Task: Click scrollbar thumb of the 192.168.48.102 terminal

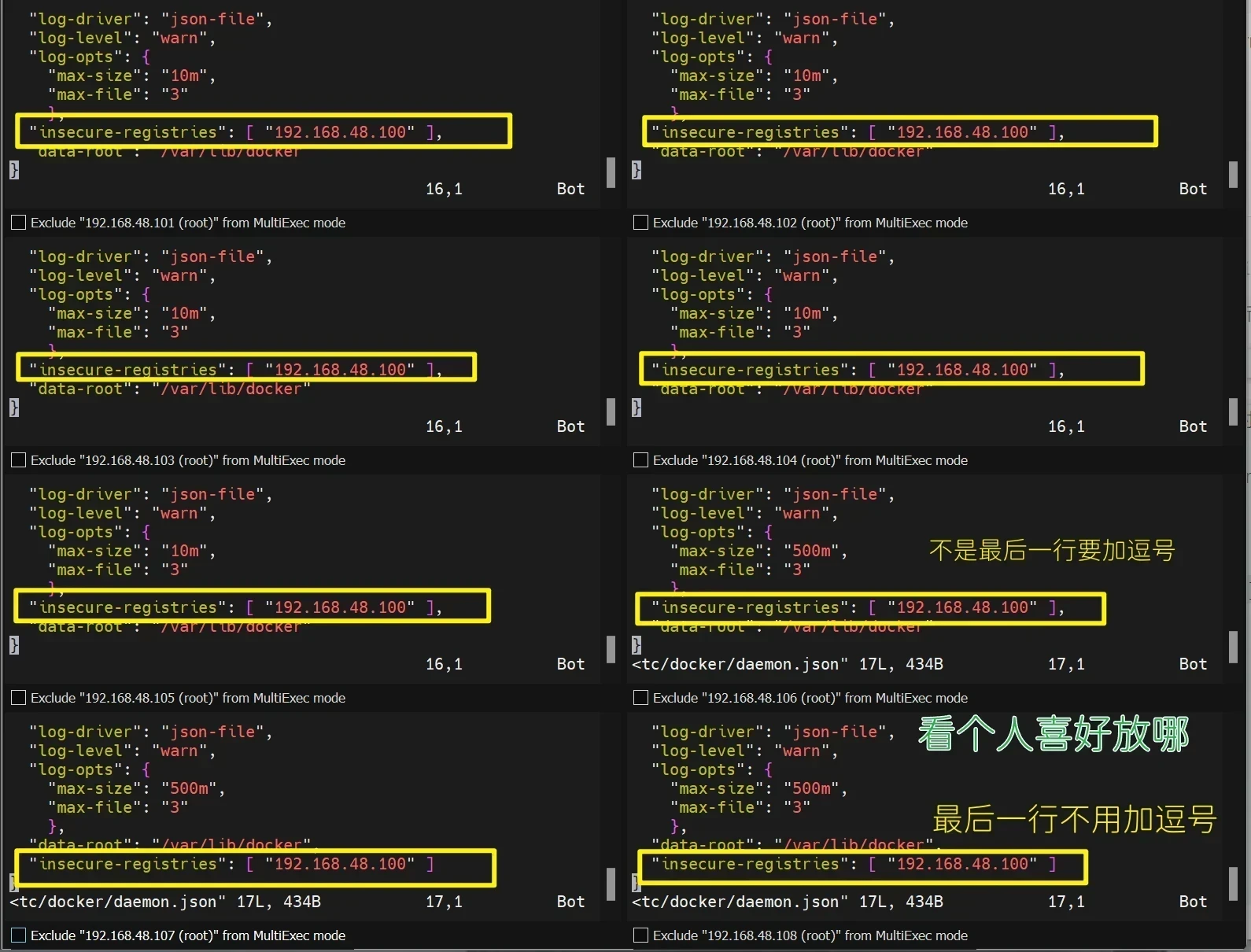Action: (x=1233, y=174)
